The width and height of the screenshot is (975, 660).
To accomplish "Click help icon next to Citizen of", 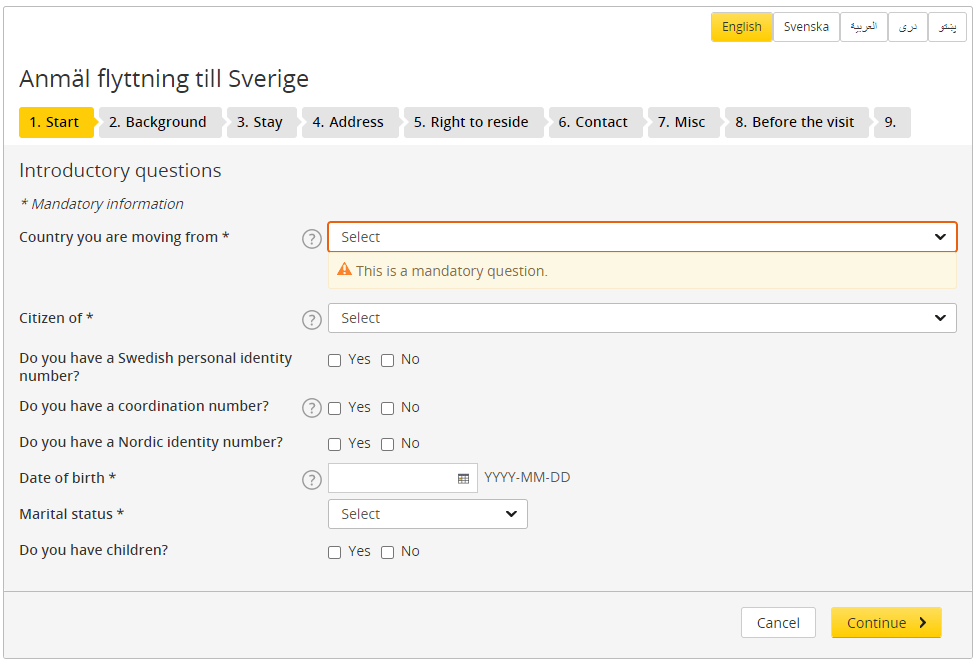I will click(x=312, y=319).
